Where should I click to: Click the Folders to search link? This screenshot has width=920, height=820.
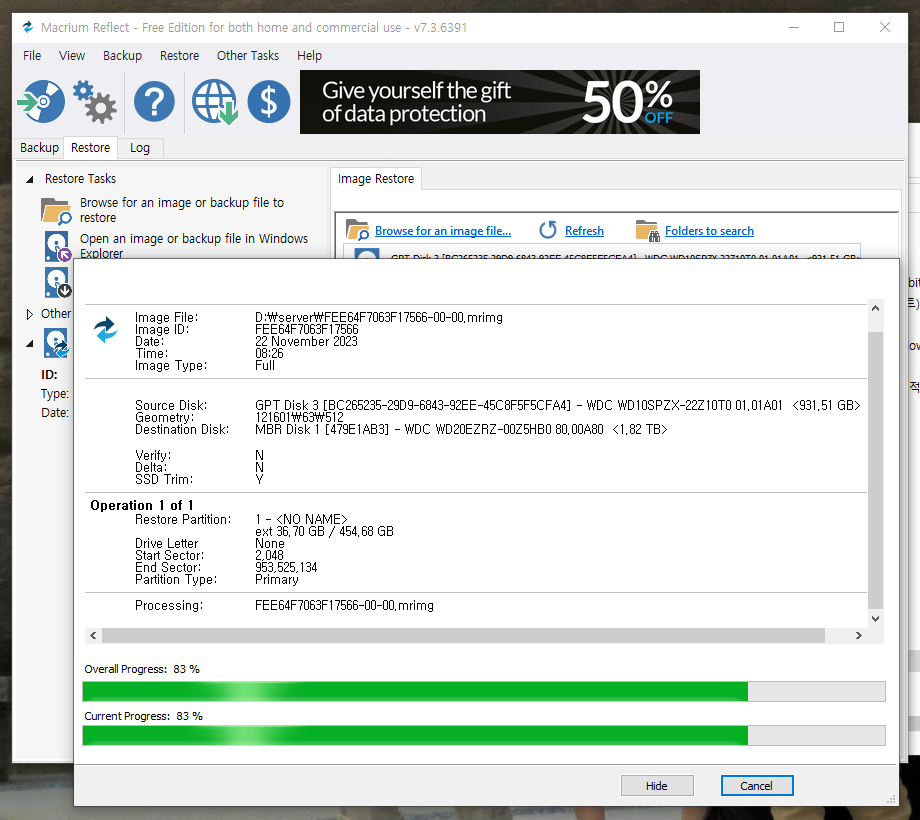pos(709,231)
